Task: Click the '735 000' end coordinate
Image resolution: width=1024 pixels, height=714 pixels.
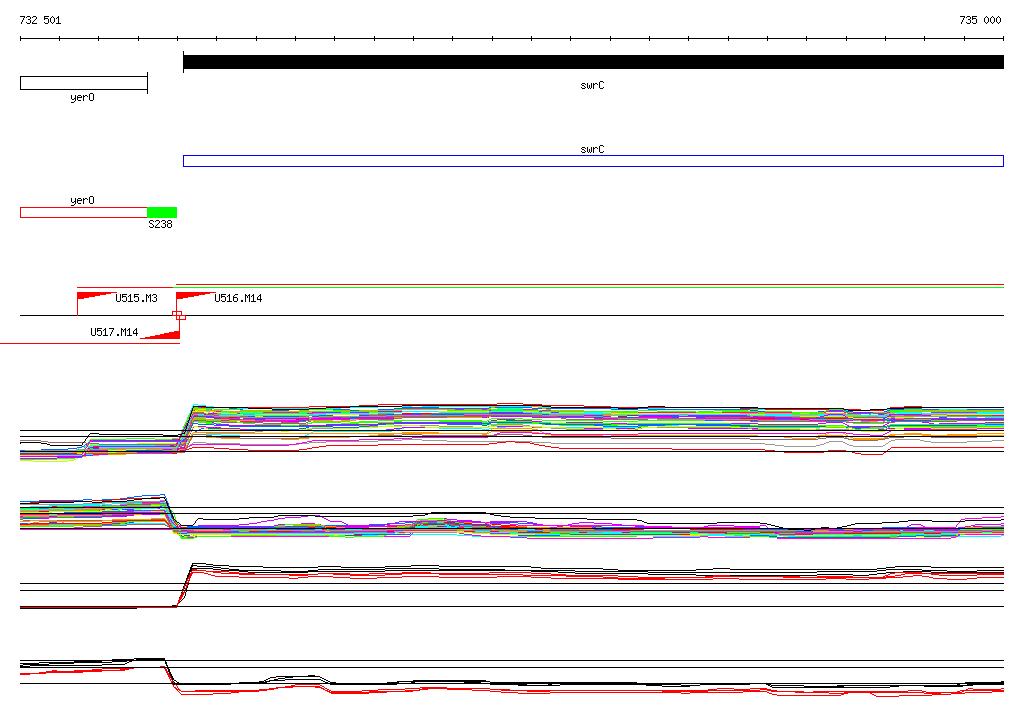Action: tap(980, 20)
